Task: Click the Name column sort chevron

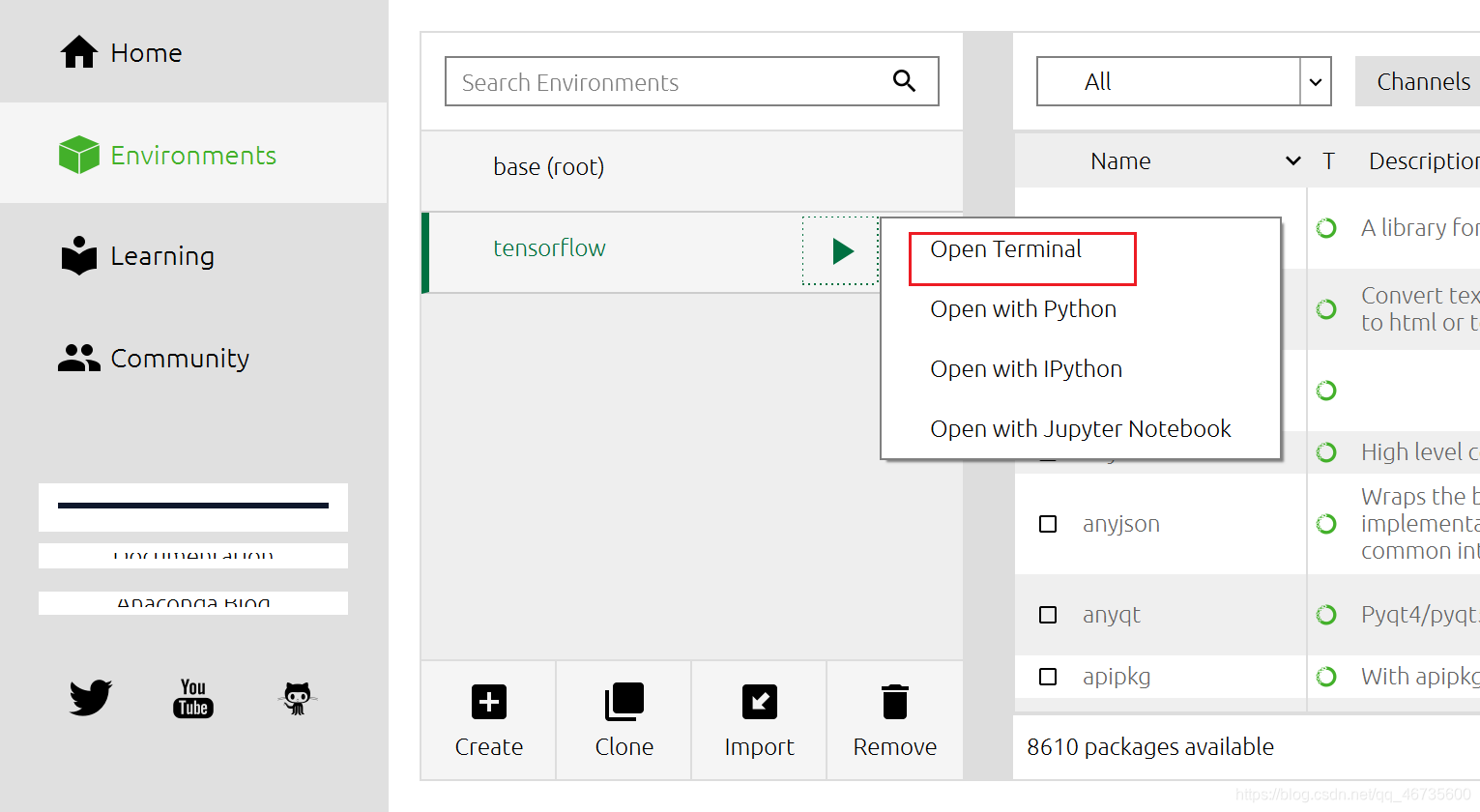Action: (1293, 160)
